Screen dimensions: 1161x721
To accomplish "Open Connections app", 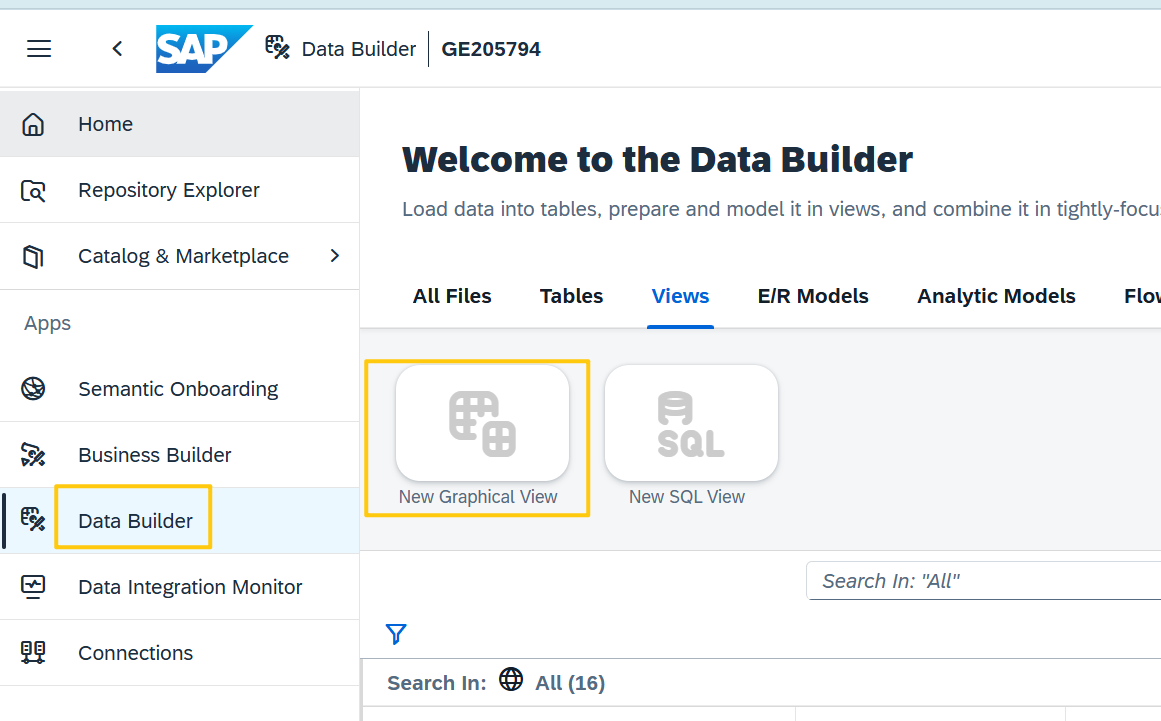I will point(179,653).
